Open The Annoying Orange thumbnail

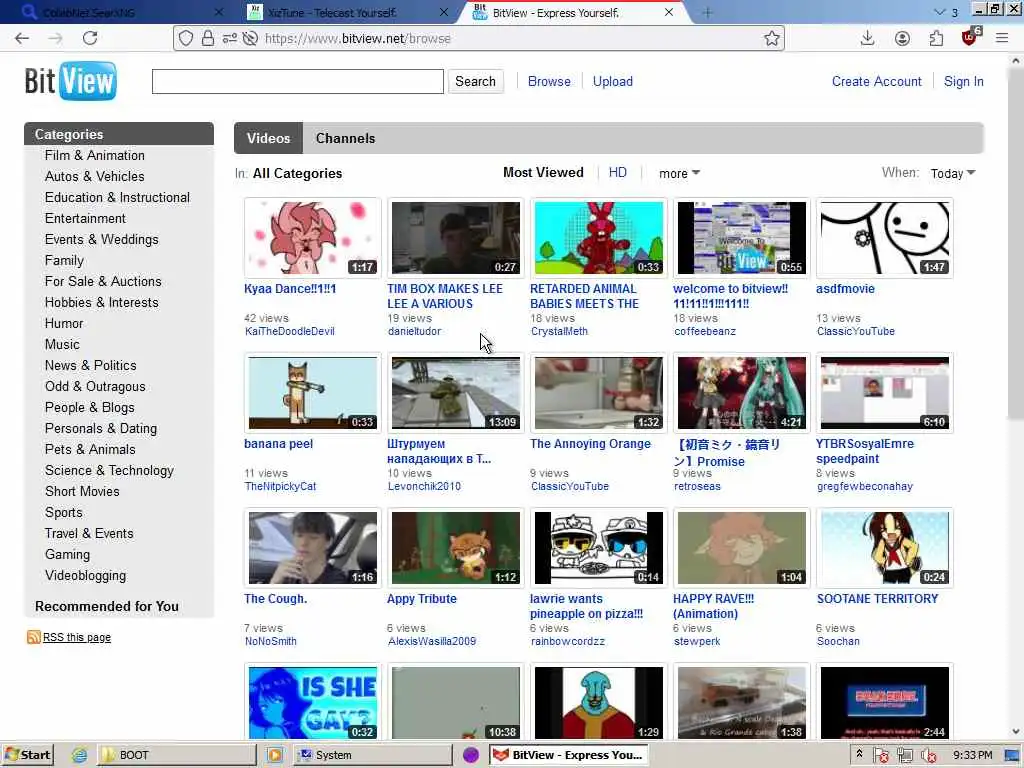(x=598, y=392)
